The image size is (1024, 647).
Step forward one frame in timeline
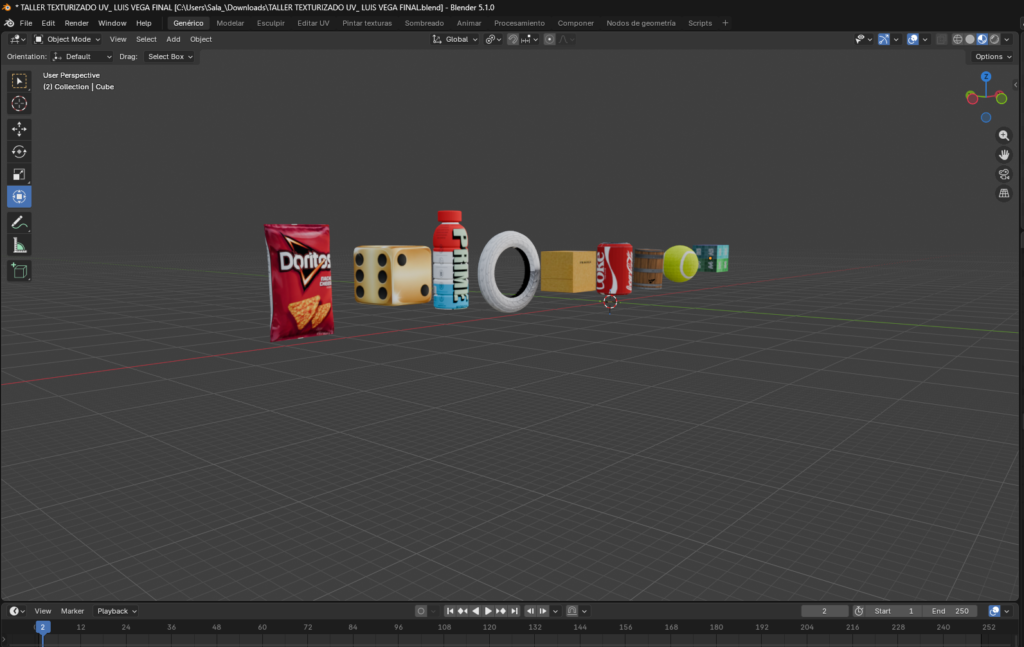pos(543,611)
